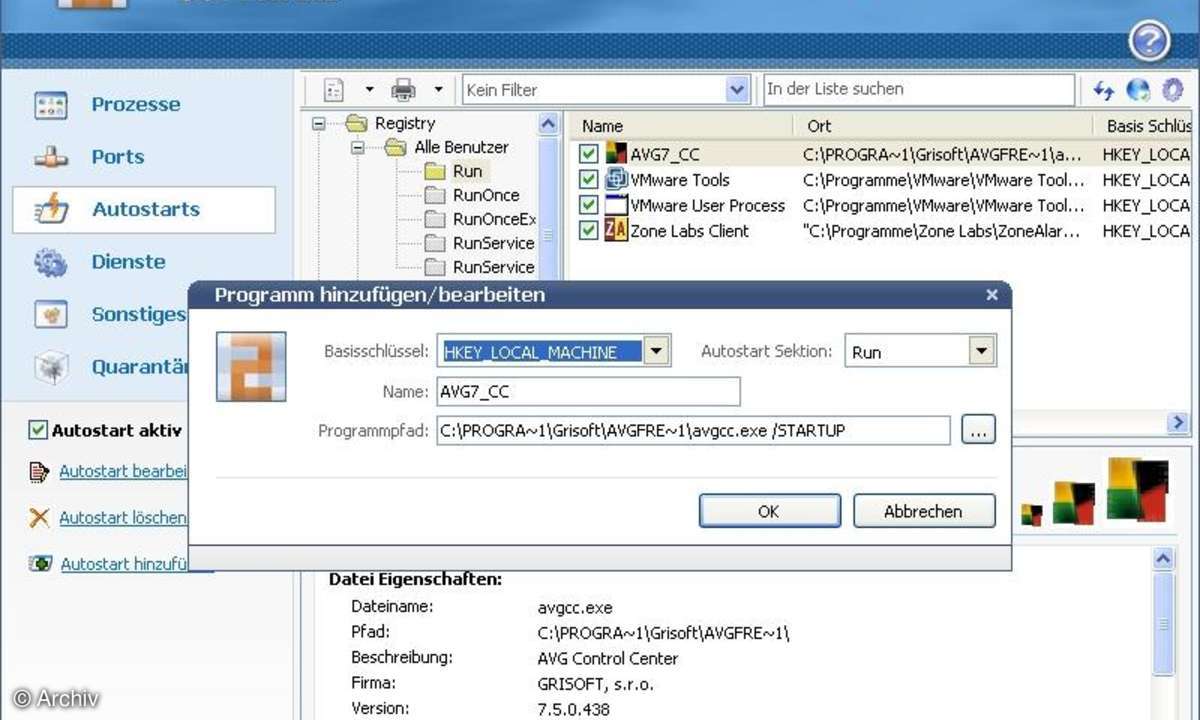Open the Autostart Sektion dropdown

click(982, 351)
